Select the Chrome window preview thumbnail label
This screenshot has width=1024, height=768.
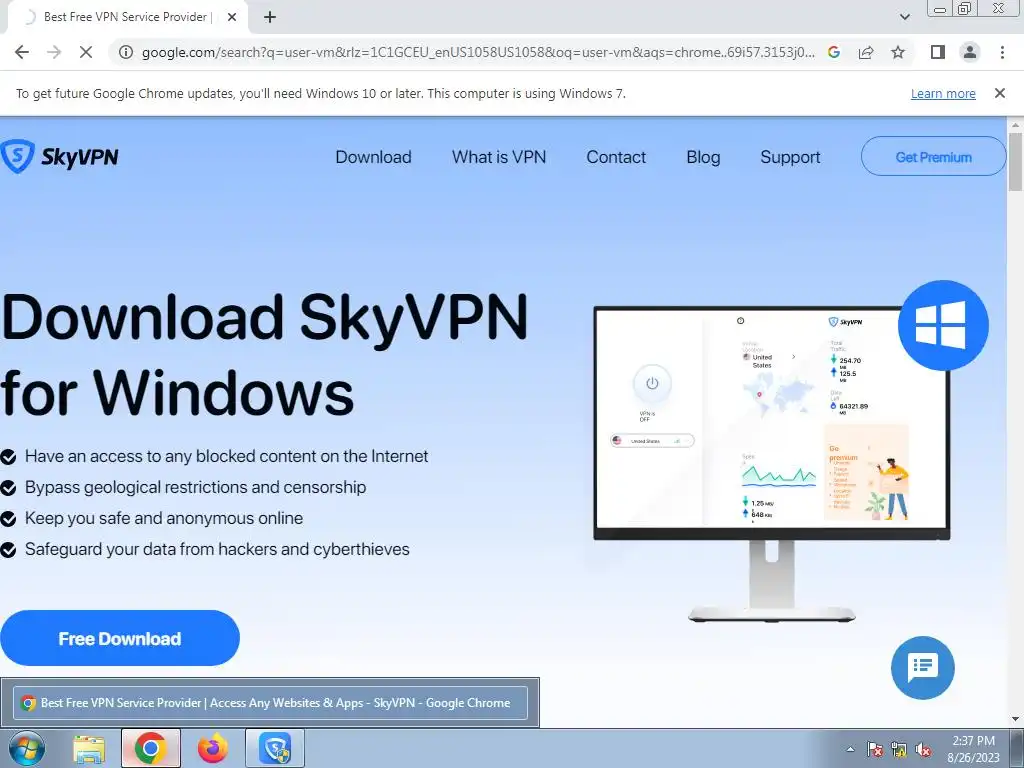(270, 703)
